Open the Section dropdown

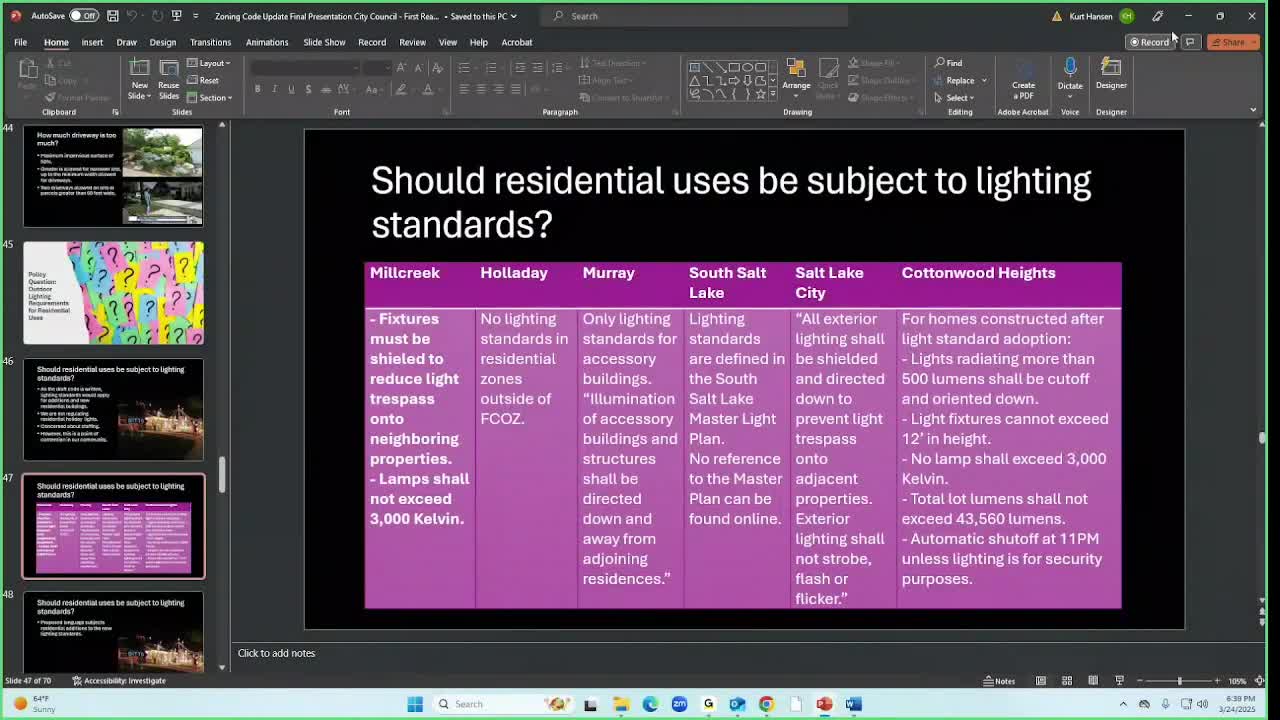pyautogui.click(x=215, y=97)
